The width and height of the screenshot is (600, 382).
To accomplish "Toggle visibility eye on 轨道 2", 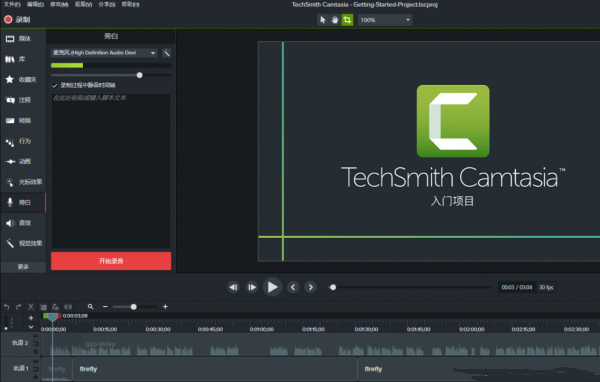I will click(x=36, y=336).
